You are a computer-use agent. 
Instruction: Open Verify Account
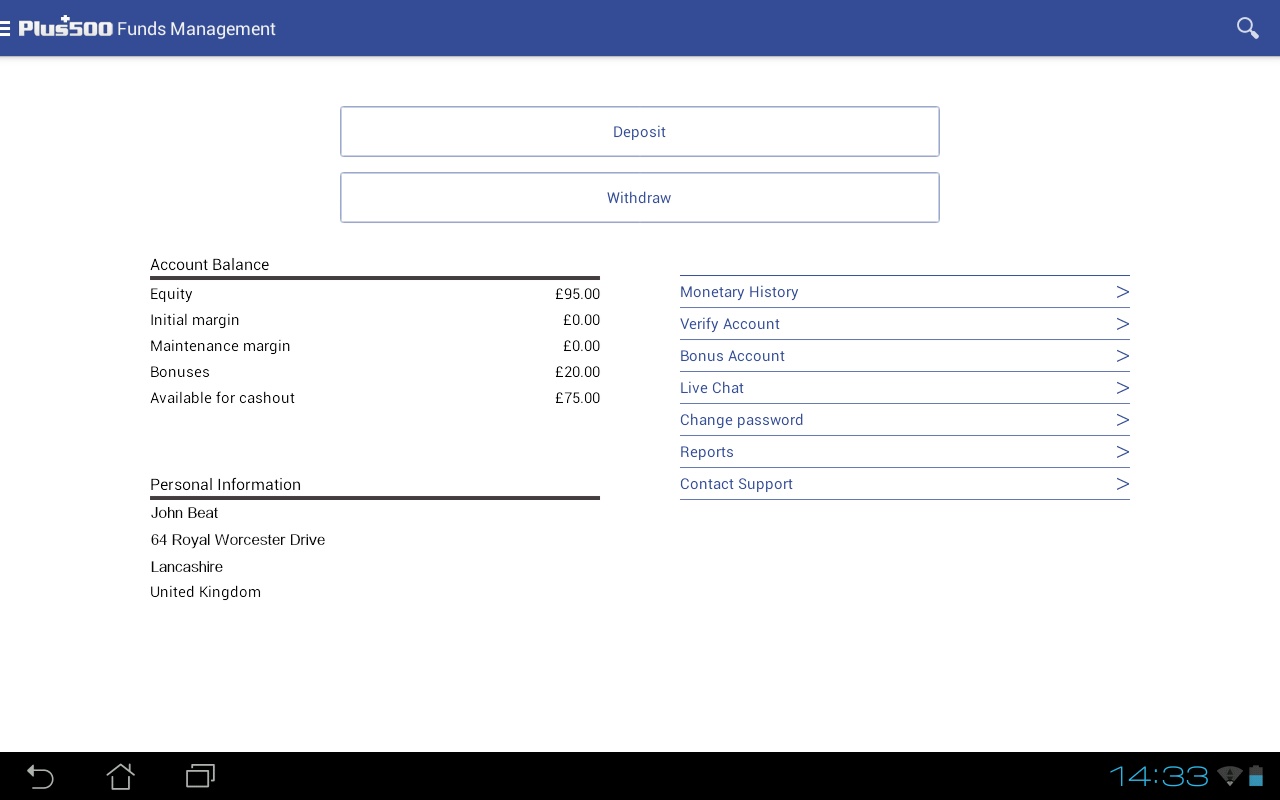coord(905,324)
